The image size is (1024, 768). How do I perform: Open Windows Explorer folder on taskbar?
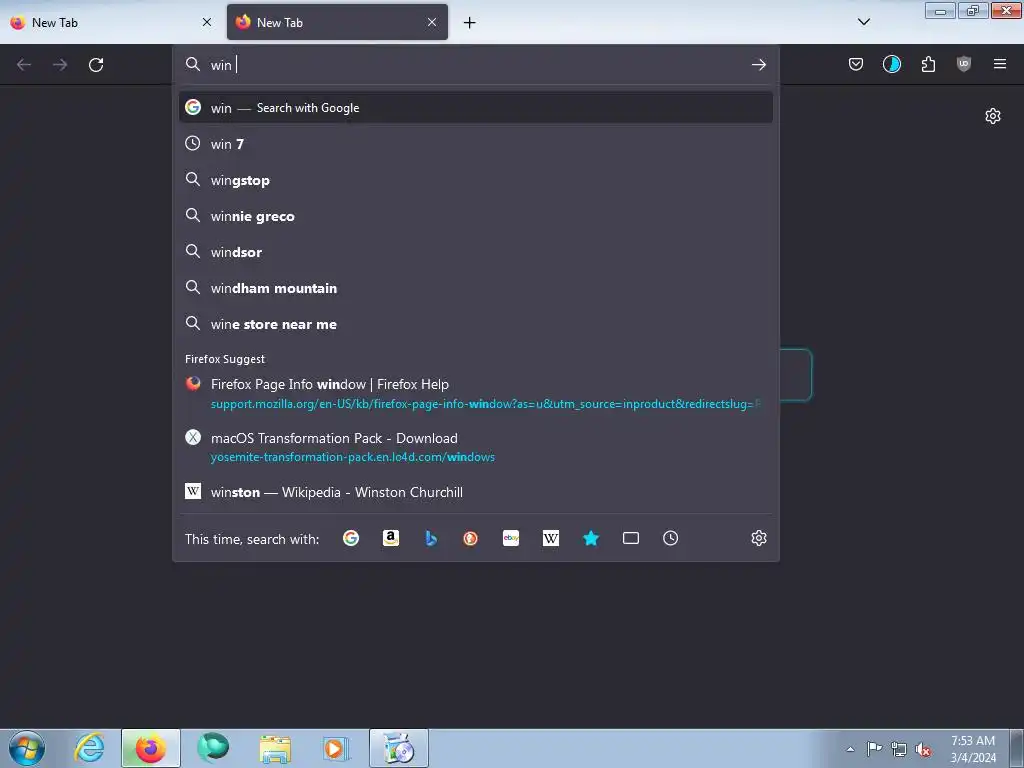point(275,748)
